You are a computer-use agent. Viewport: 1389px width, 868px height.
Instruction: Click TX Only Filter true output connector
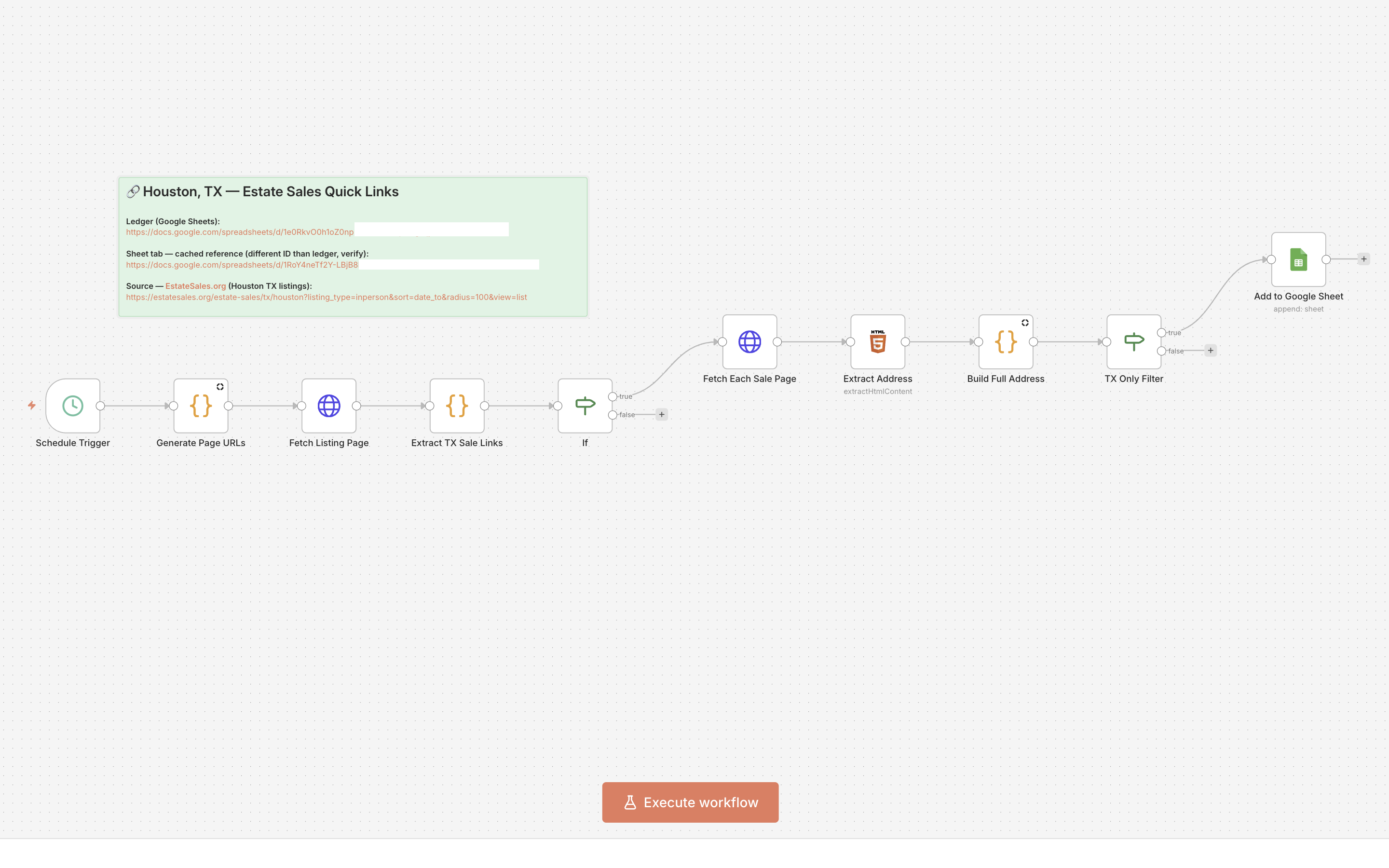click(1161, 333)
